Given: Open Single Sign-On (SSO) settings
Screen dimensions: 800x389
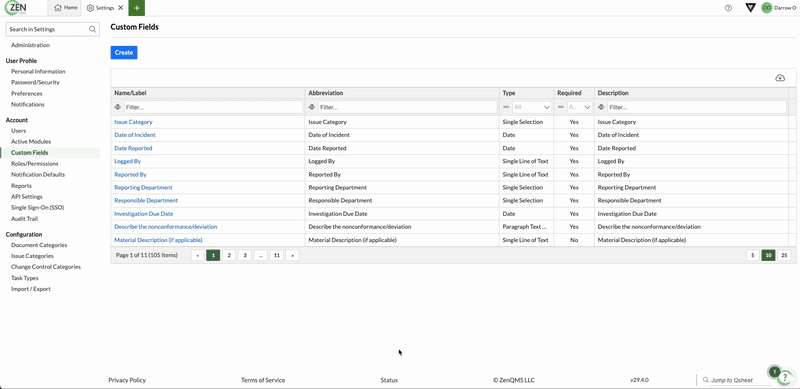Looking at the screenshot, I should 37,207.
